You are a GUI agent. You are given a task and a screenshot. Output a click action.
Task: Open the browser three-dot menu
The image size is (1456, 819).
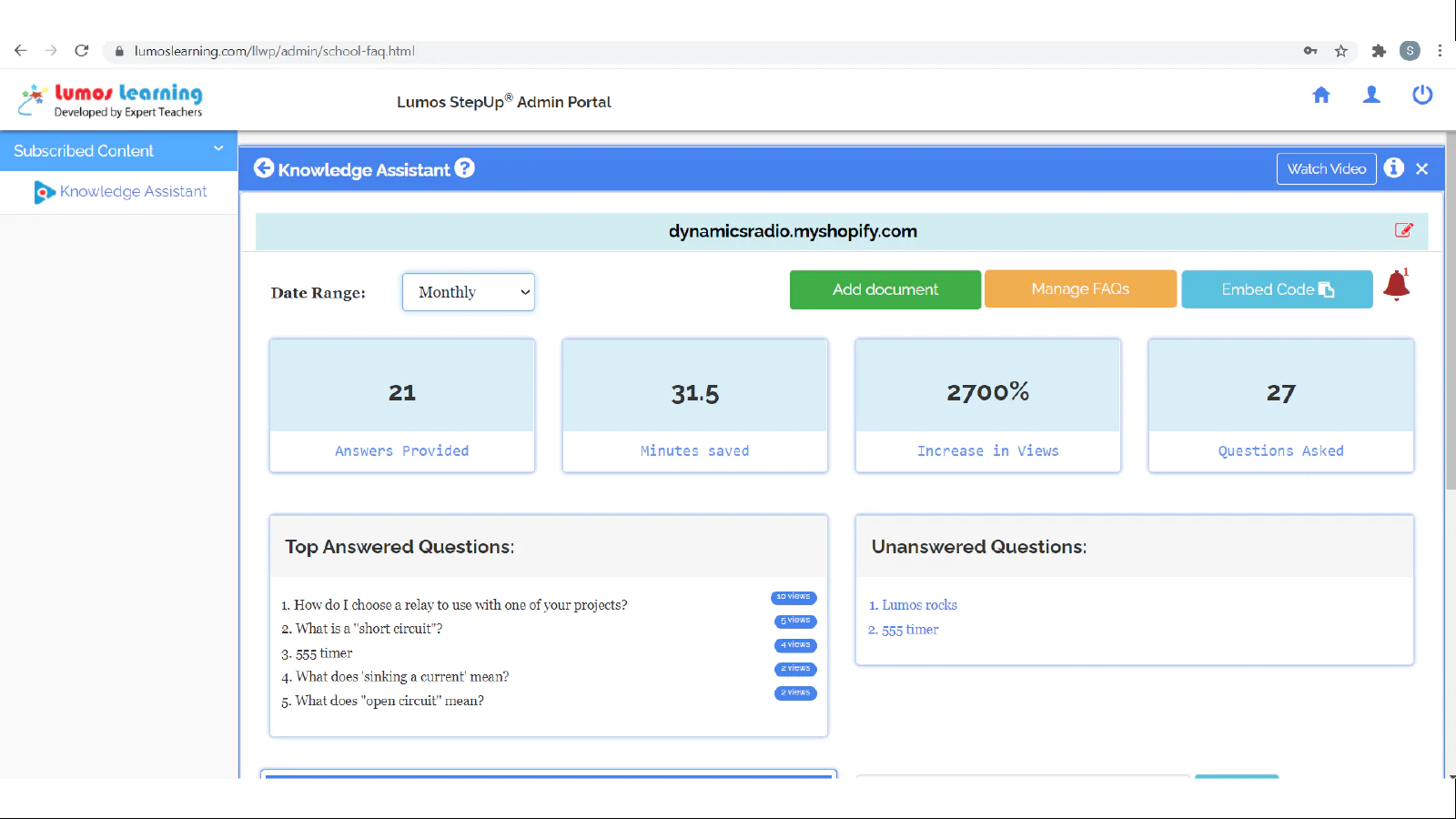pos(1440,51)
